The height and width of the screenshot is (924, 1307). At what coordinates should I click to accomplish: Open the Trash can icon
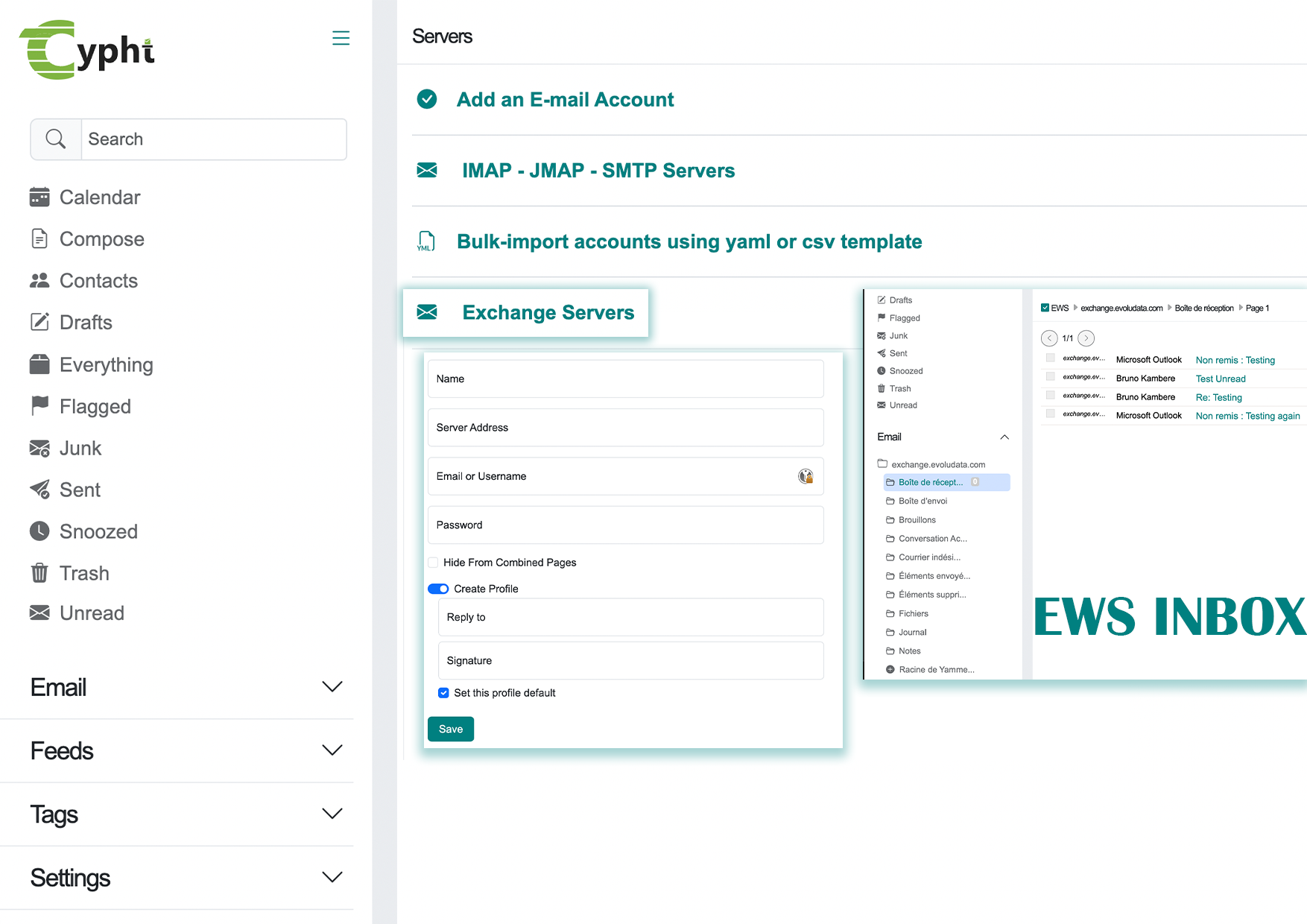point(40,572)
